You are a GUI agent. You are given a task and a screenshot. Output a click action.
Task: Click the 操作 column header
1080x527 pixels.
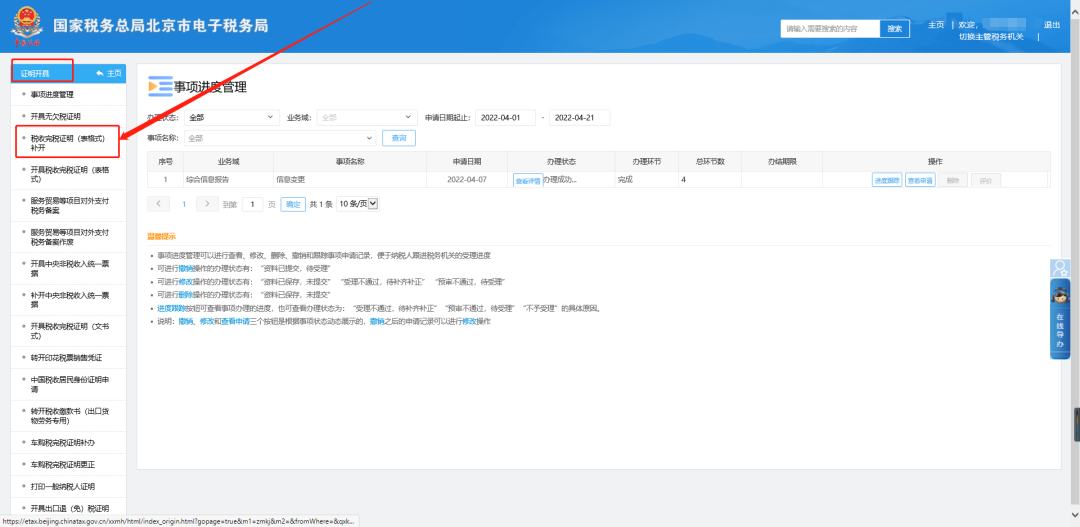click(x=935, y=161)
